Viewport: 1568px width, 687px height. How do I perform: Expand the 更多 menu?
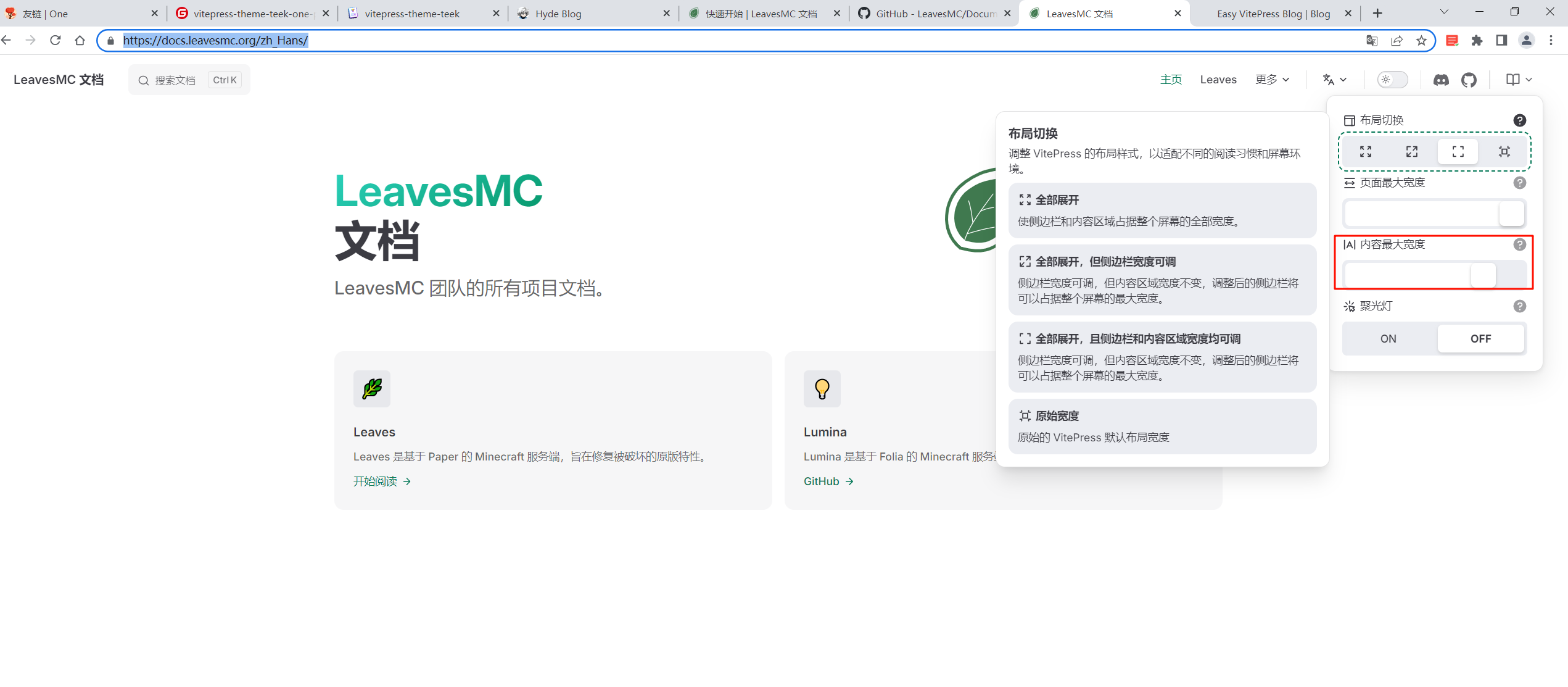coord(1272,80)
